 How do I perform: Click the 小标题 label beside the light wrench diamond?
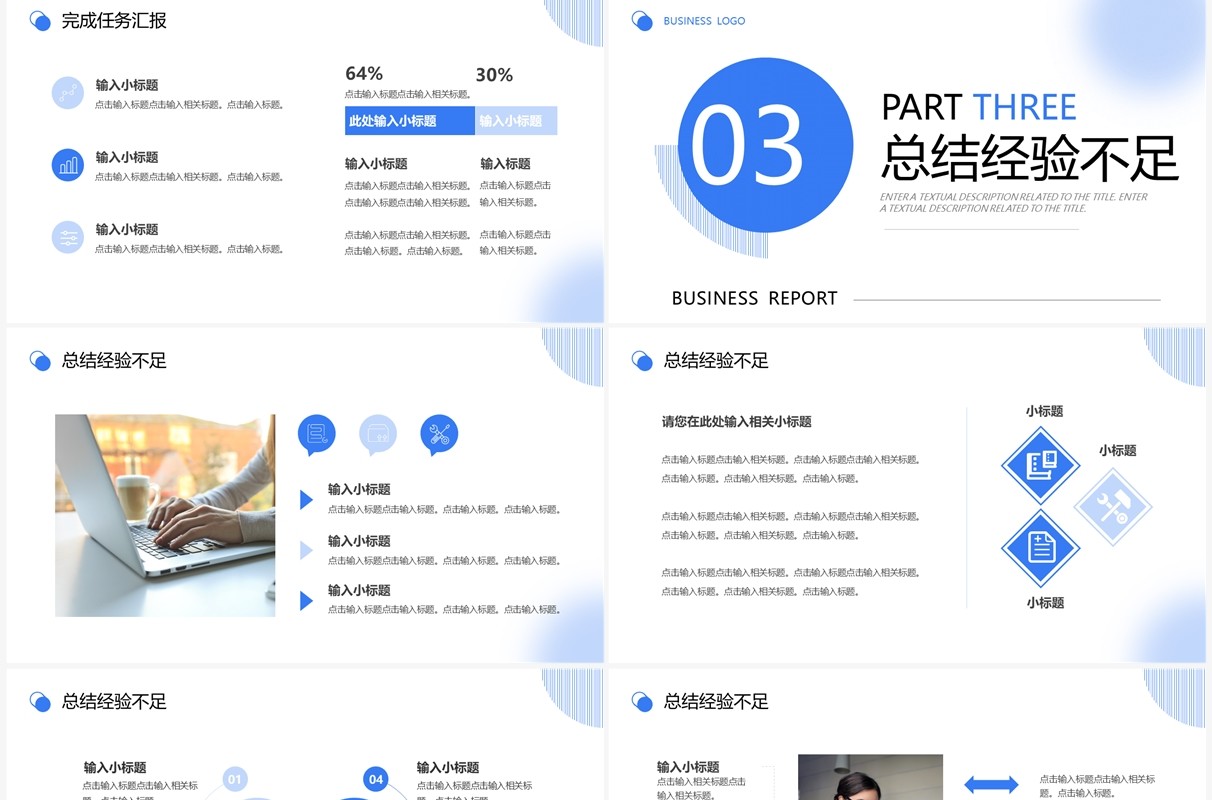pyautogui.click(x=1118, y=451)
